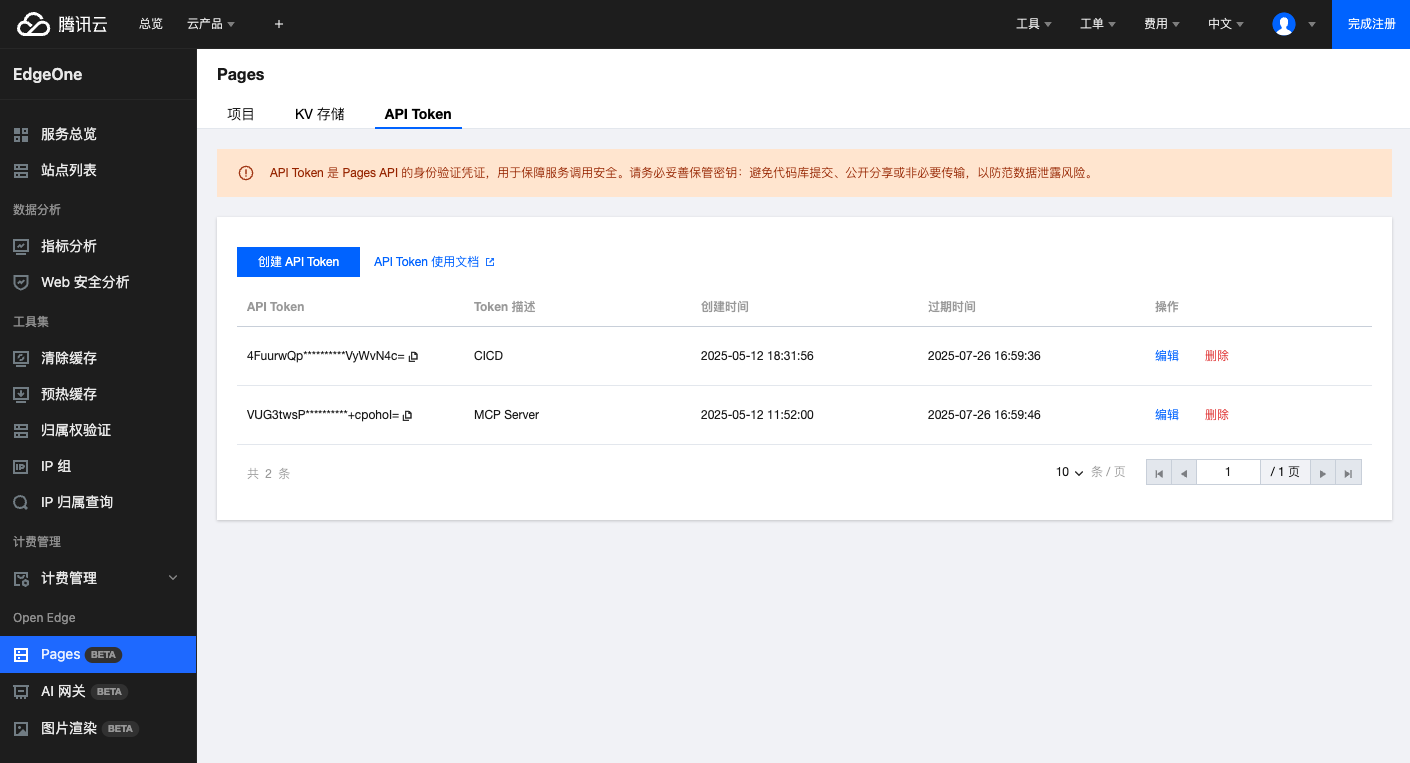
Task: Open 站点列表 sidebar icon
Action: pyautogui.click(x=21, y=170)
